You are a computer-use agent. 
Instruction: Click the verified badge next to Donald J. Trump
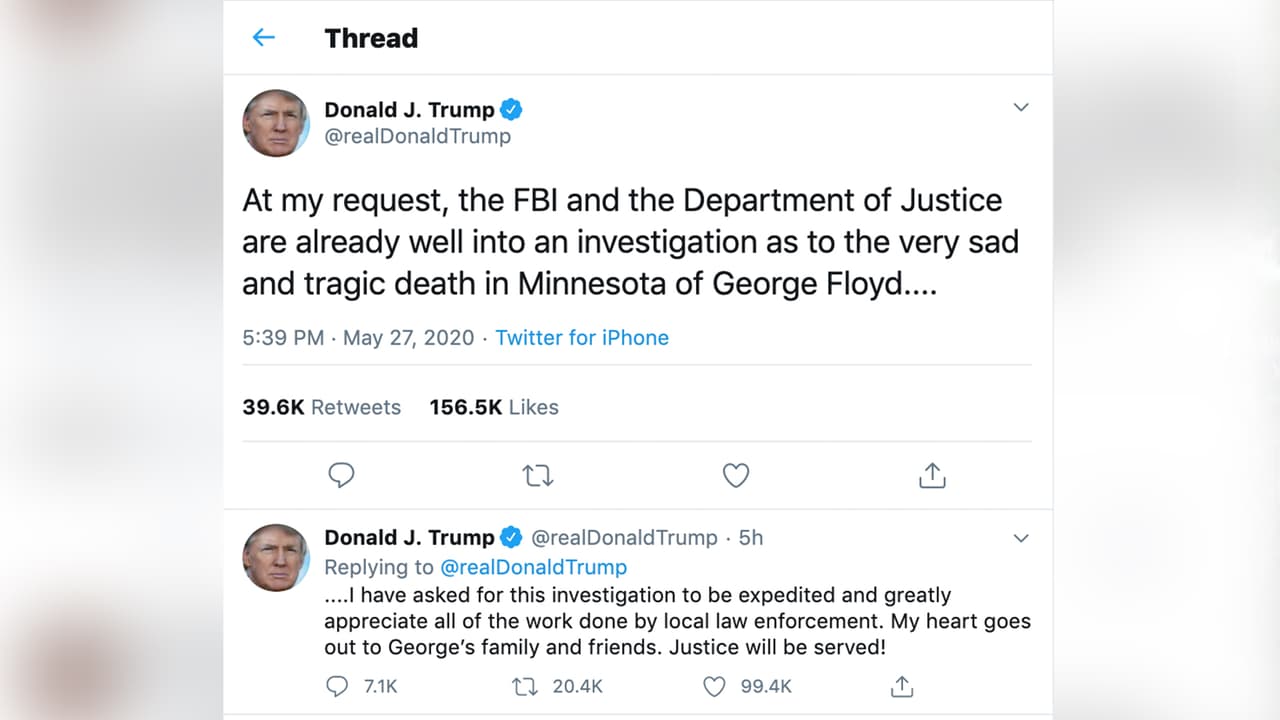510,109
